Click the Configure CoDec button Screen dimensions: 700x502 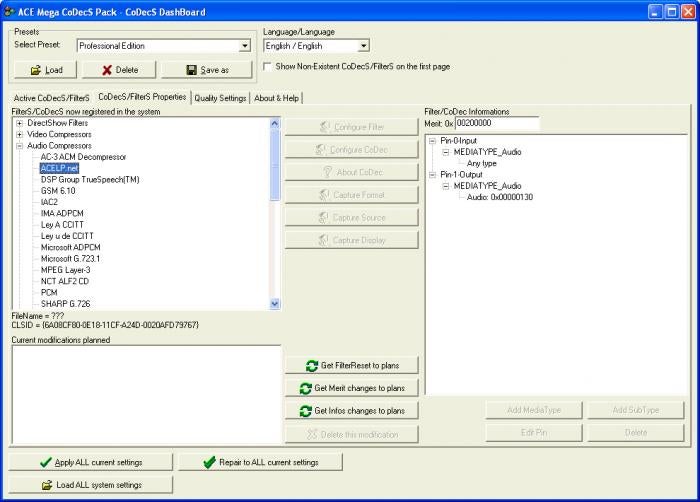[352, 150]
